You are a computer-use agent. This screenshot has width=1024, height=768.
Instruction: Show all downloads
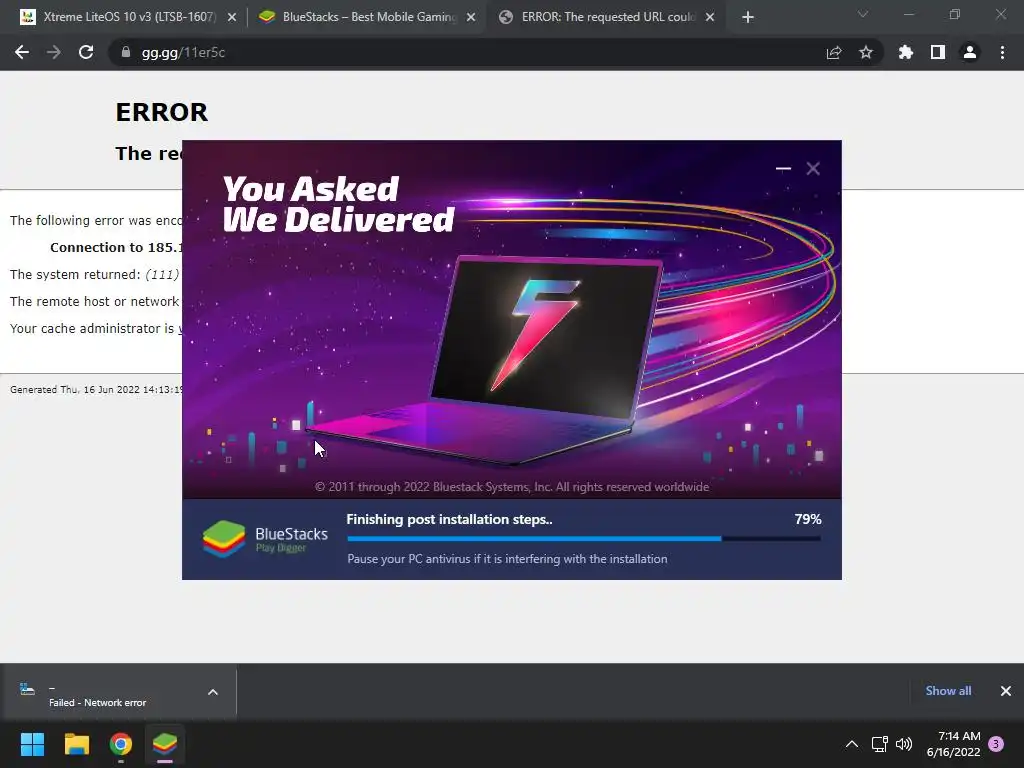tap(948, 691)
